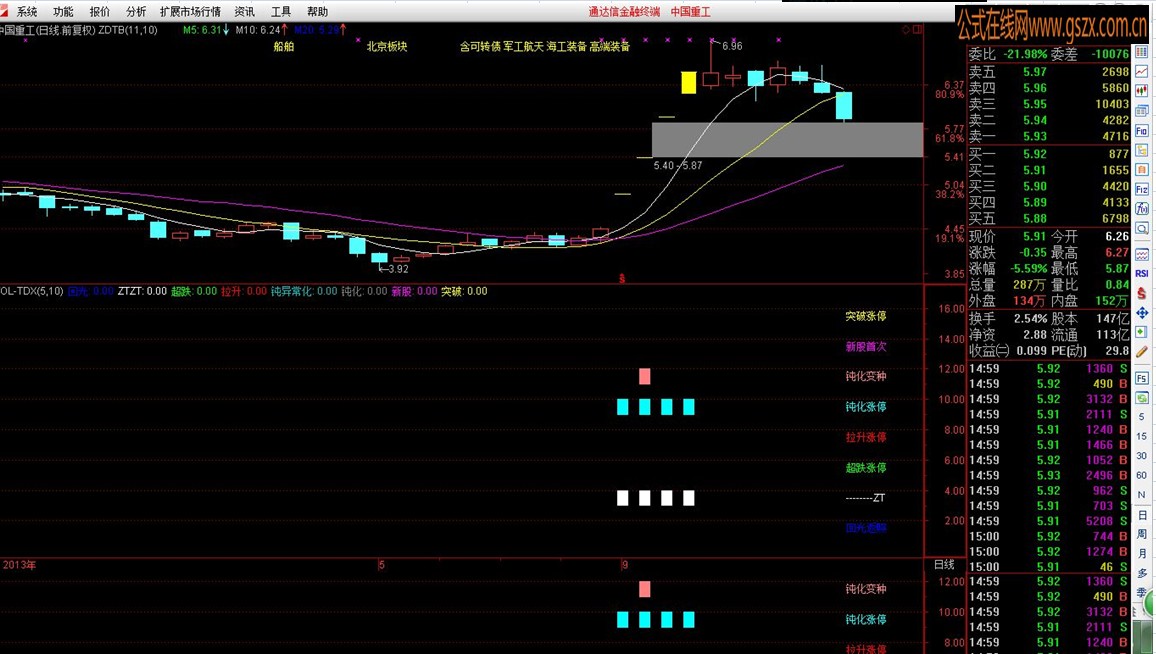Click the 海工装备 sector tag
1156x654 pixels.
566,46
